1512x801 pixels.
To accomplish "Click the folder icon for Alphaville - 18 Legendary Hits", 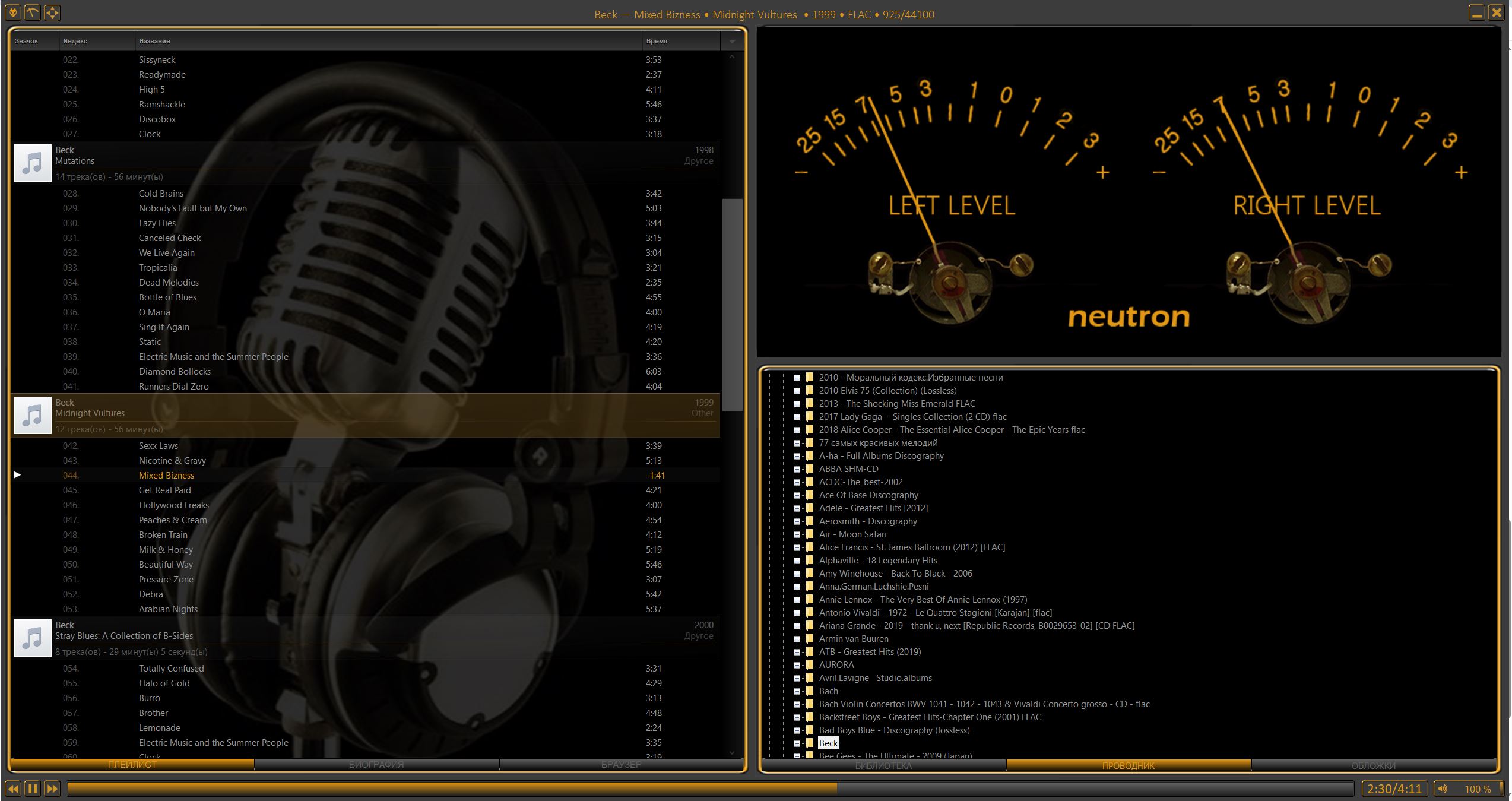I will pos(809,560).
